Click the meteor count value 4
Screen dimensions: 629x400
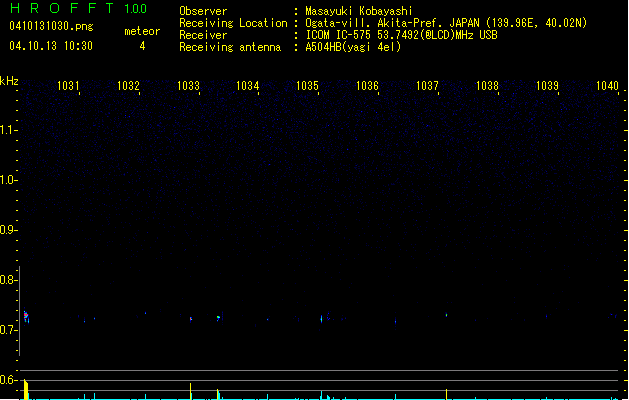click(142, 46)
